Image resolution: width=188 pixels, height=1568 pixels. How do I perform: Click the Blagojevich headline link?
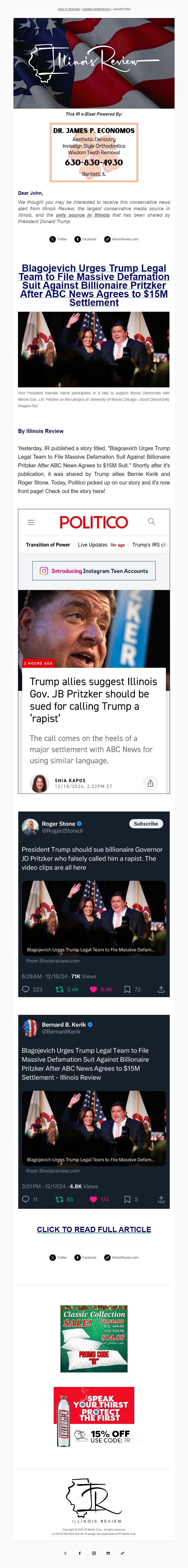coord(94,285)
